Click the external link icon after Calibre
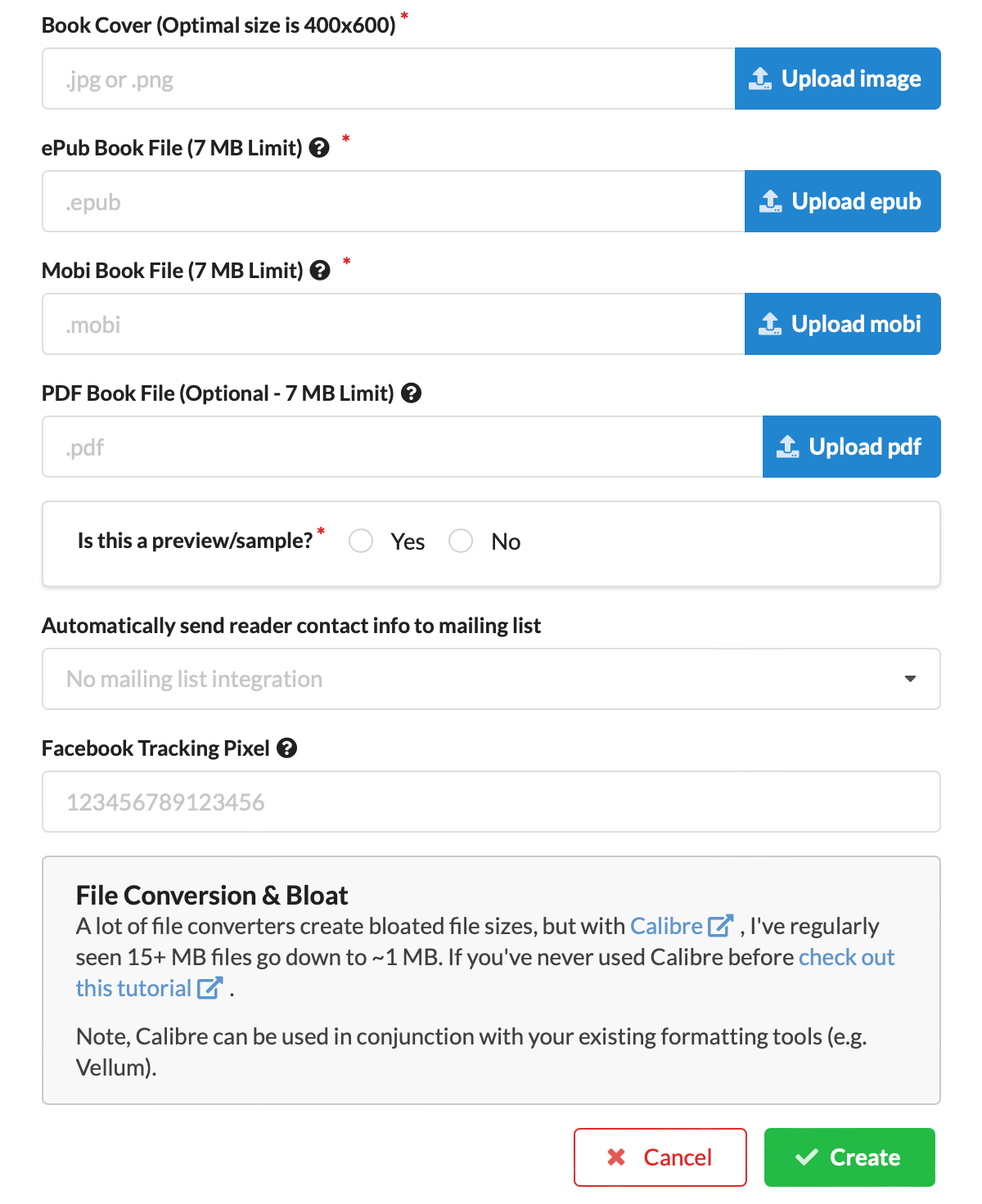 pos(719,925)
